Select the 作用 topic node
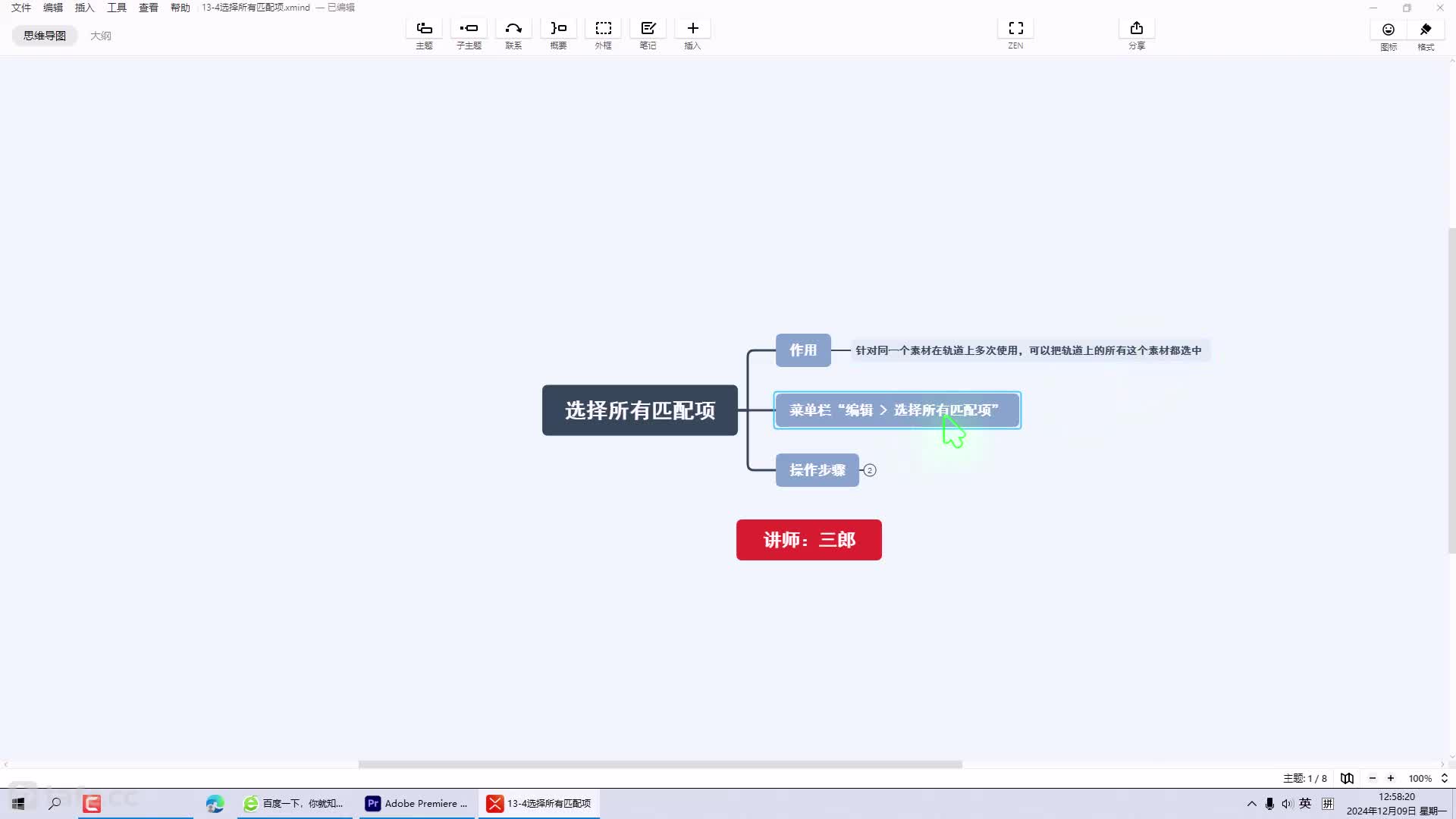 pos(803,350)
